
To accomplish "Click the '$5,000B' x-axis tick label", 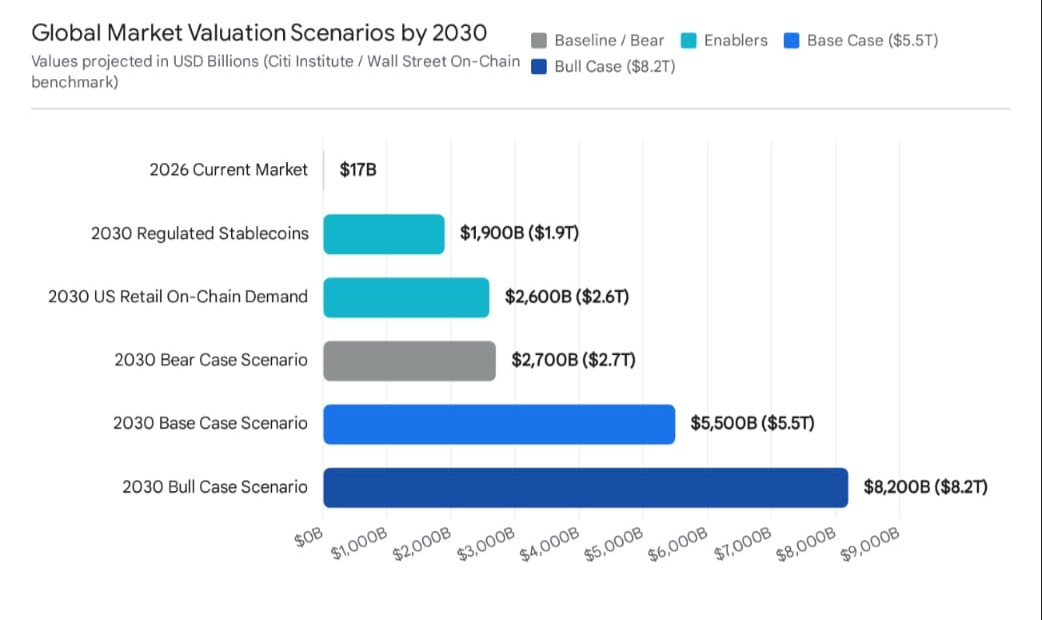I will click(x=614, y=544).
